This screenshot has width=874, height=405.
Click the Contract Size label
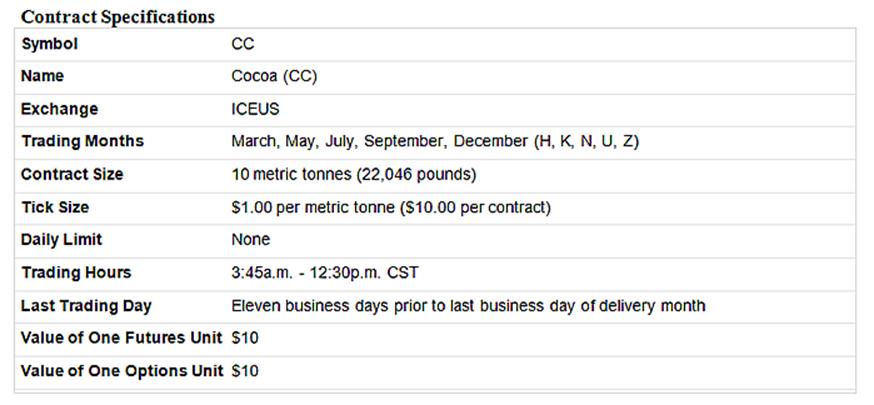72,174
